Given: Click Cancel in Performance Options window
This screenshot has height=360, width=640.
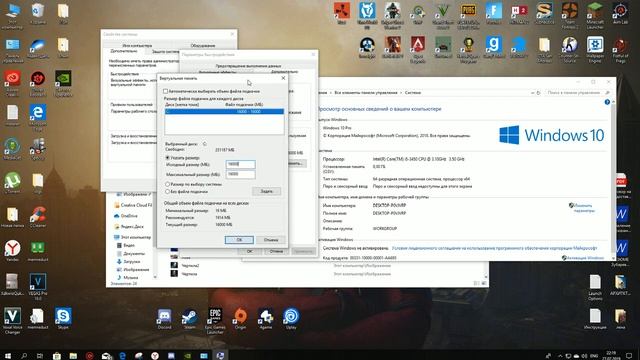Looking at the screenshot, I should [x=276, y=251].
